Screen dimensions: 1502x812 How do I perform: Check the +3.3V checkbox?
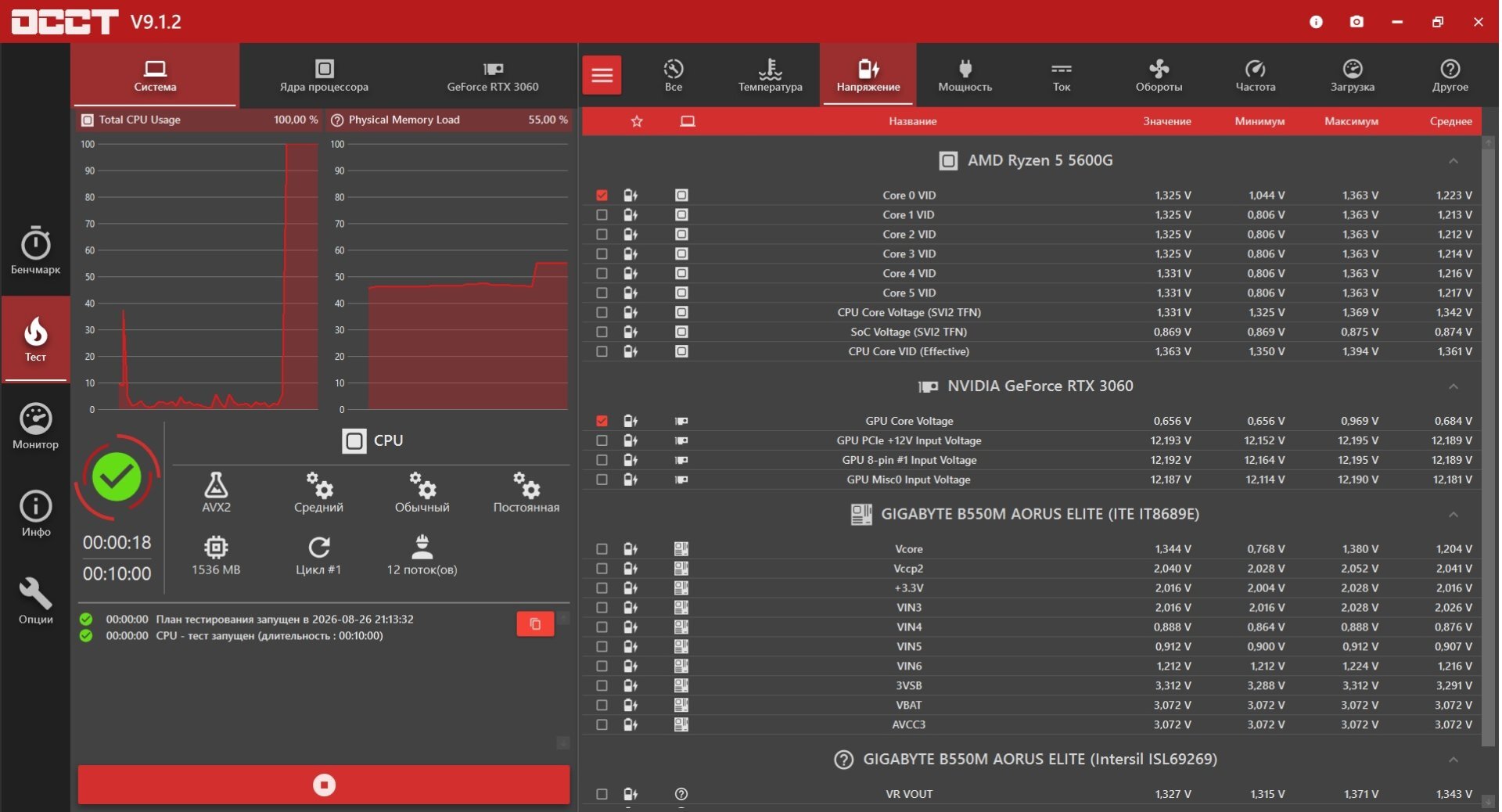tap(602, 588)
